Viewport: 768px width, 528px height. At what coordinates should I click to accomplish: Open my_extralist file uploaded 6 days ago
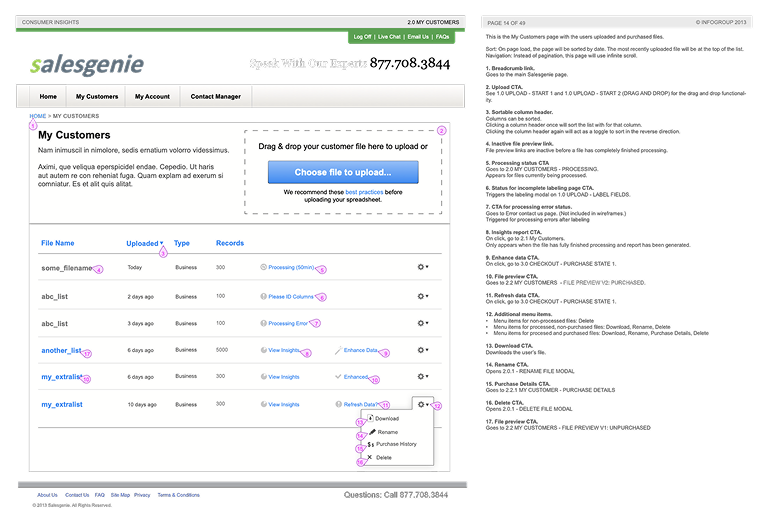(x=62, y=377)
